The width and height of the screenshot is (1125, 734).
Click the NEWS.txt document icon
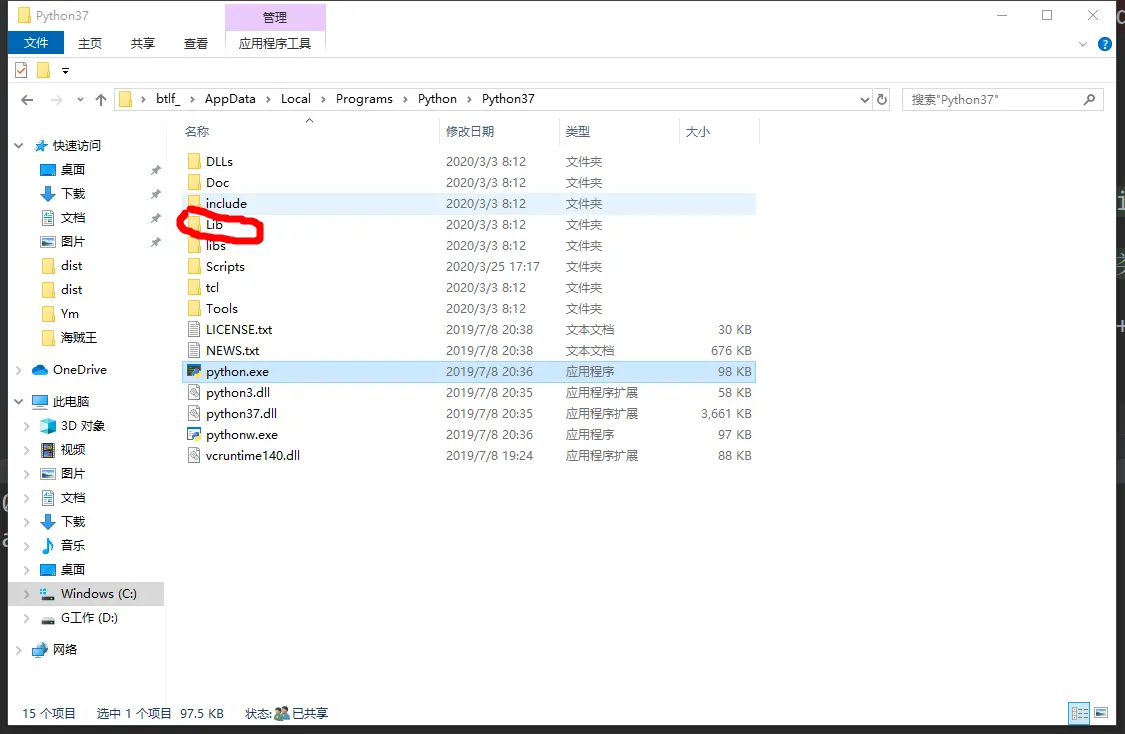(x=194, y=351)
